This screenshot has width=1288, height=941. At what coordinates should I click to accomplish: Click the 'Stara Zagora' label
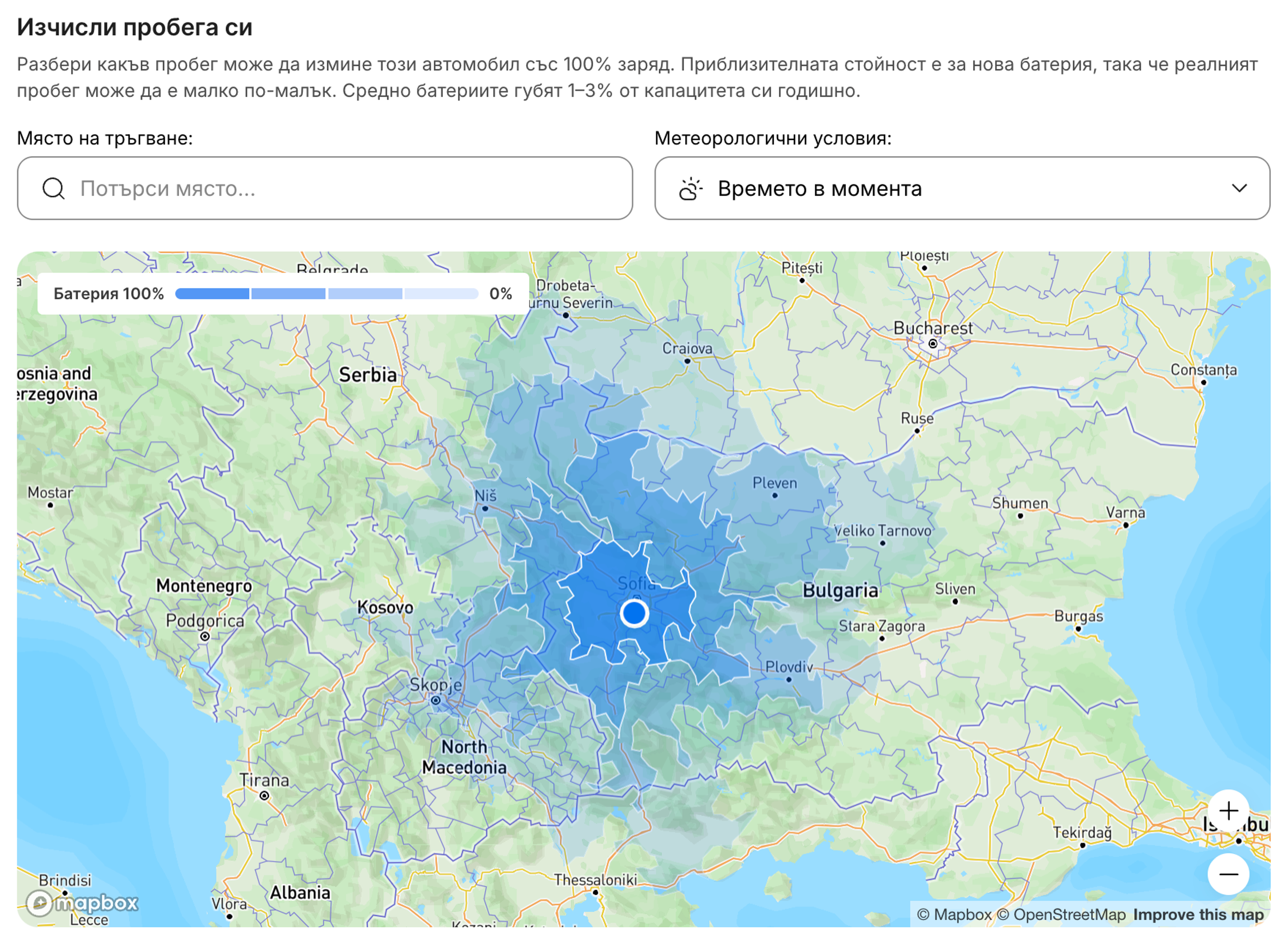click(882, 627)
